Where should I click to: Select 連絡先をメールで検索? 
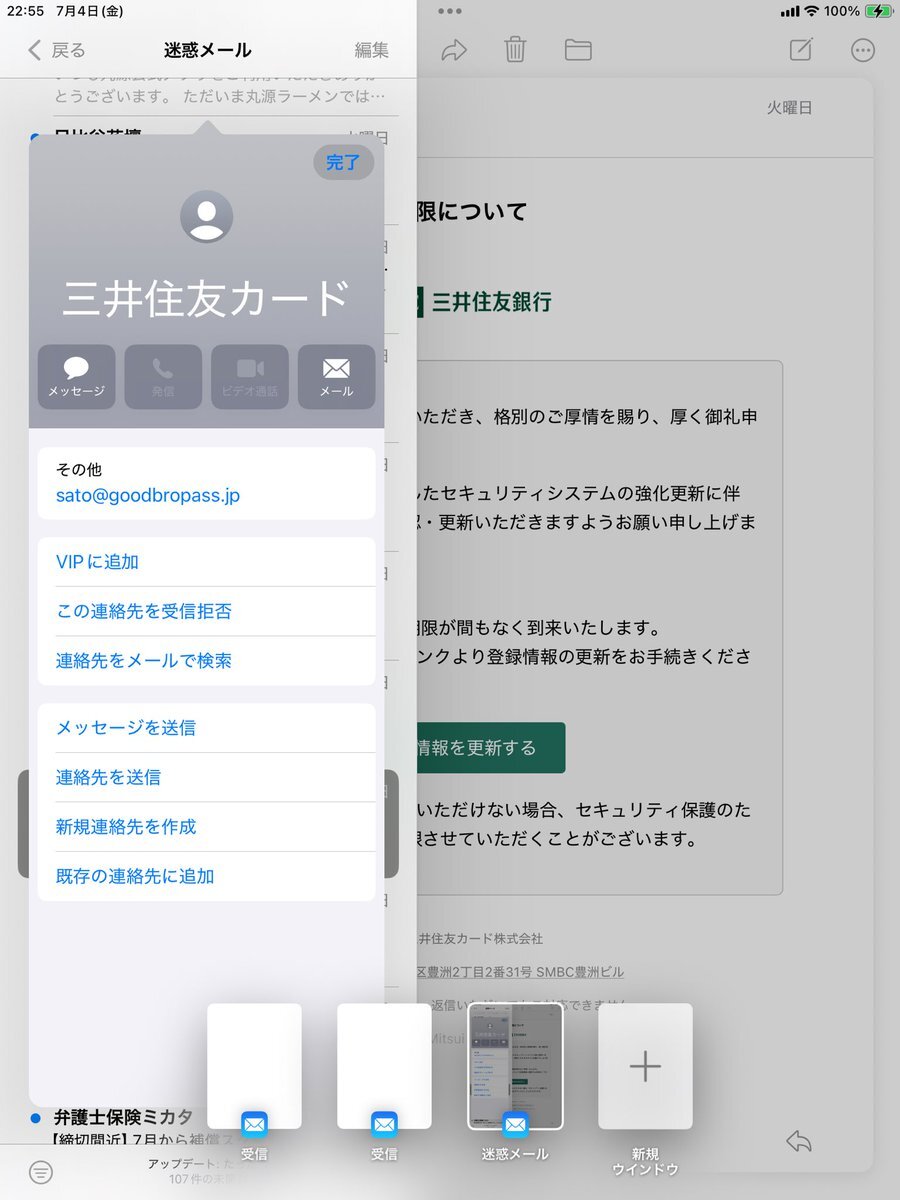coord(207,661)
